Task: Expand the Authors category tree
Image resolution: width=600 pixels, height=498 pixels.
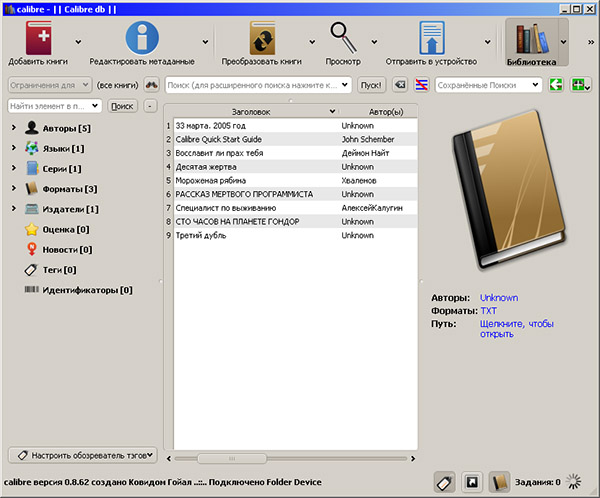Action: tap(14, 128)
